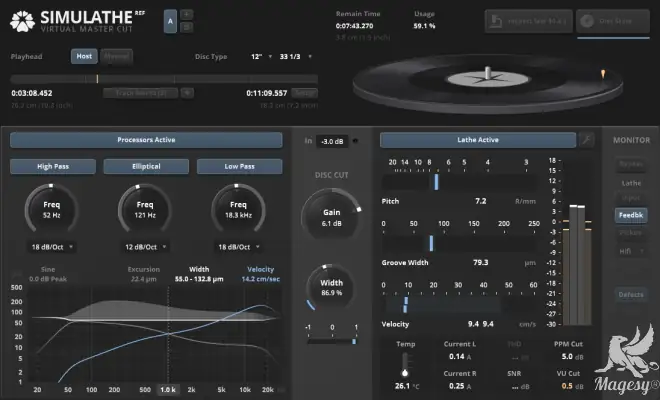660x400 pixels.
Task: Click the playhead position marker on timeline
Action: point(97,79)
